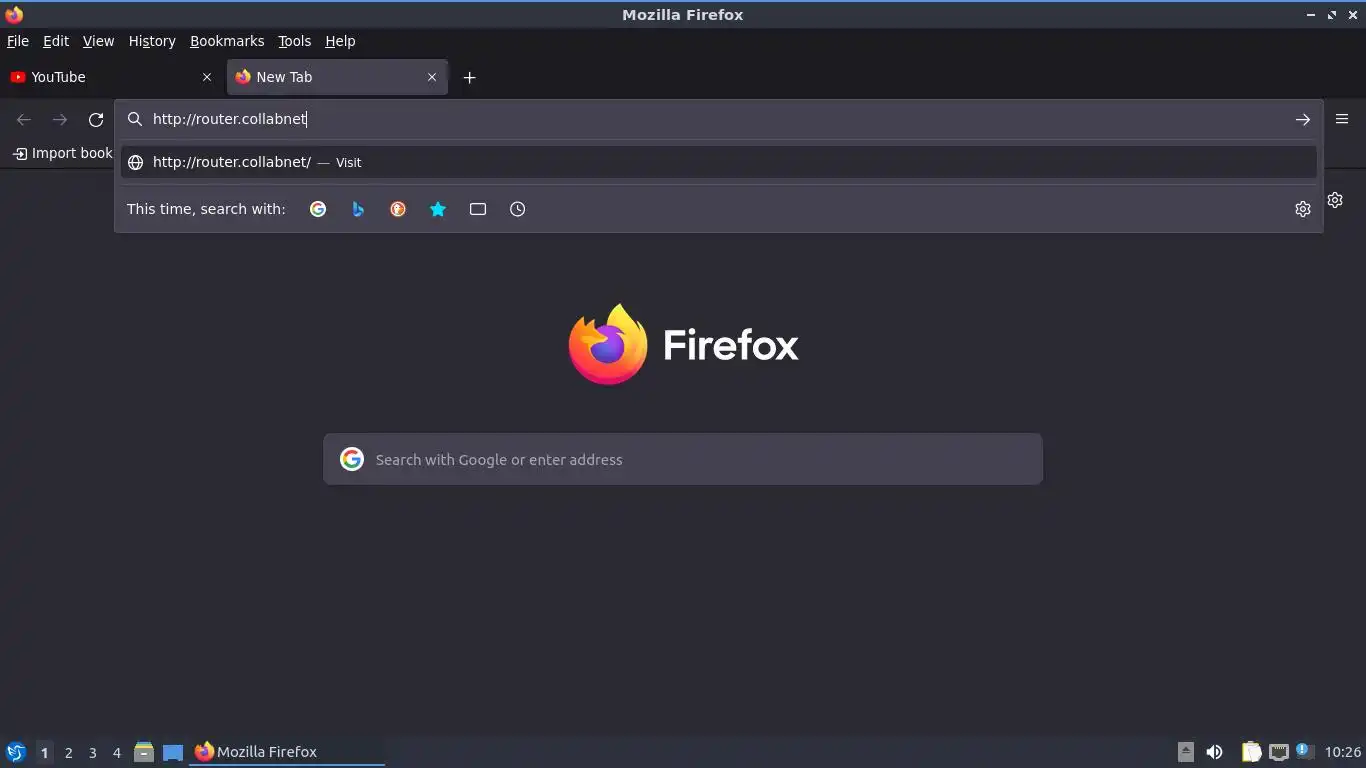Search History clock icon
This screenshot has width=1366, height=768.
coord(517,209)
